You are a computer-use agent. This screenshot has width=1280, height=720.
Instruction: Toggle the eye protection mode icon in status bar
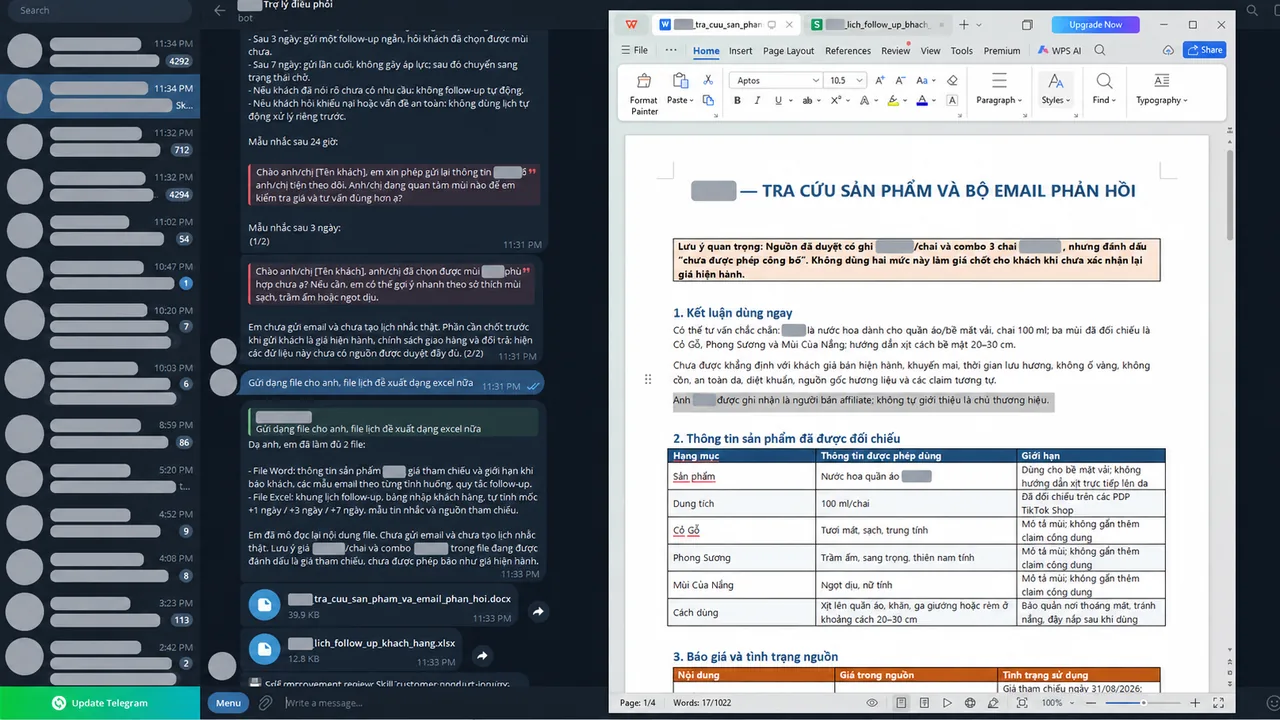click(x=872, y=703)
